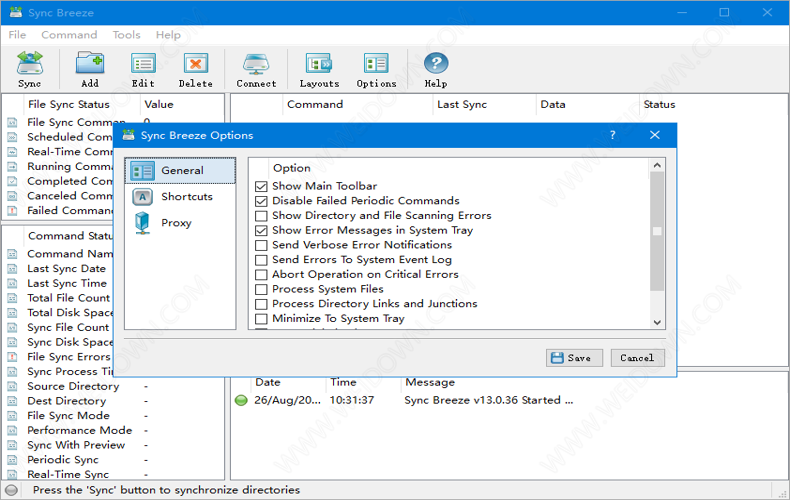
Task: Open the Layouts toolbar icon
Action: point(319,70)
